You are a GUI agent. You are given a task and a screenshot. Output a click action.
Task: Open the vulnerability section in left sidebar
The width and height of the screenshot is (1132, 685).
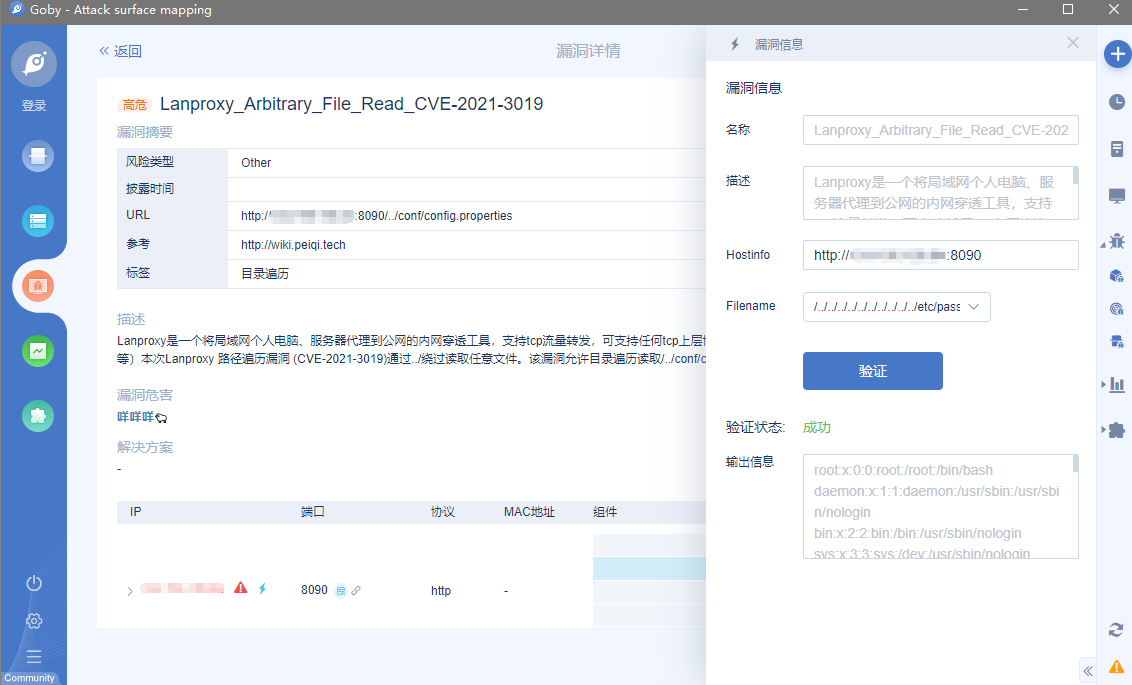pos(38,286)
